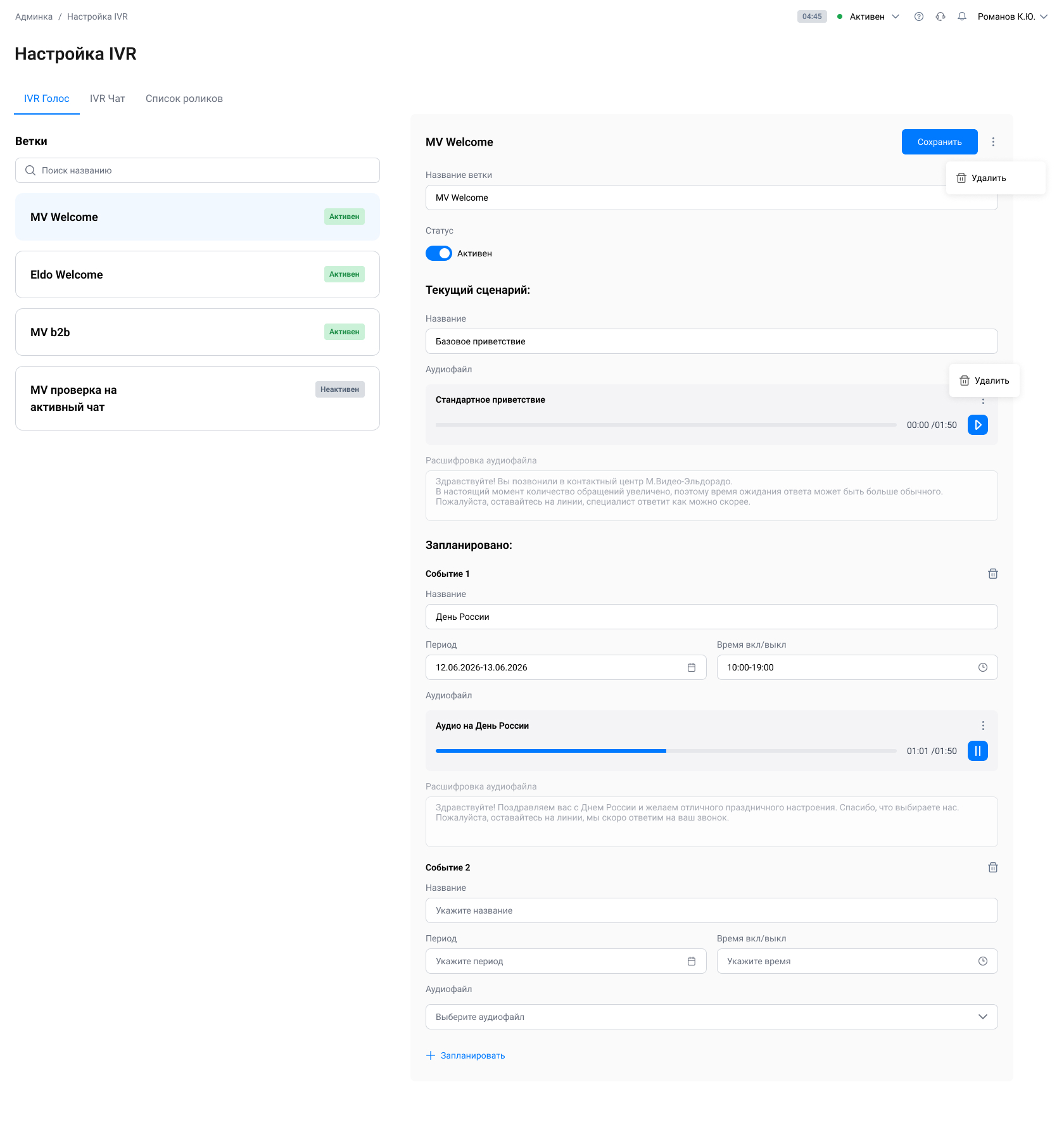
Task: Expand the Выберите аудиофайл dropdown
Action: pos(712,1017)
